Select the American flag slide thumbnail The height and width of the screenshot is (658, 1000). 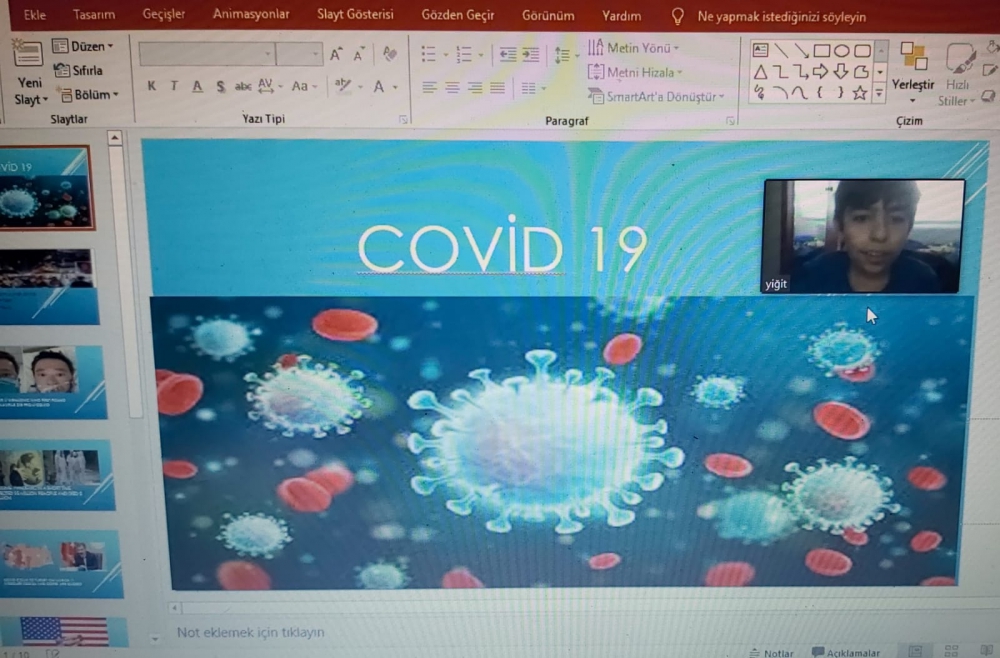[64, 631]
